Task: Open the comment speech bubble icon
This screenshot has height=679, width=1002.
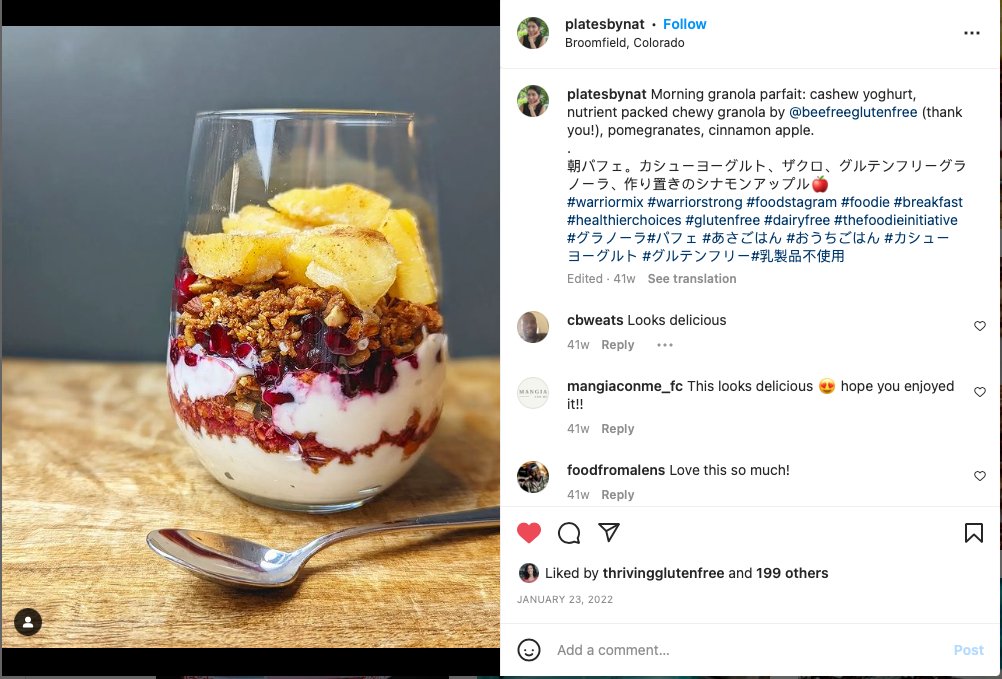Action: tap(569, 533)
